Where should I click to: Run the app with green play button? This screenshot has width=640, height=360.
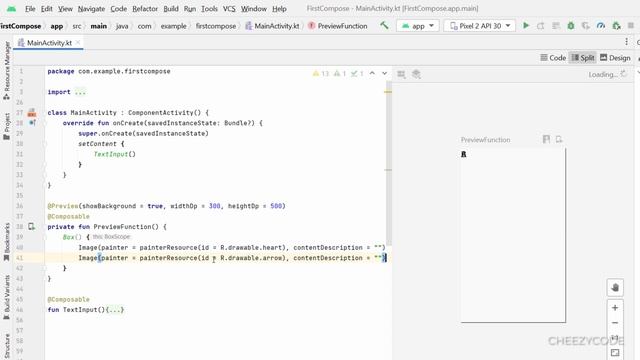[526, 26]
